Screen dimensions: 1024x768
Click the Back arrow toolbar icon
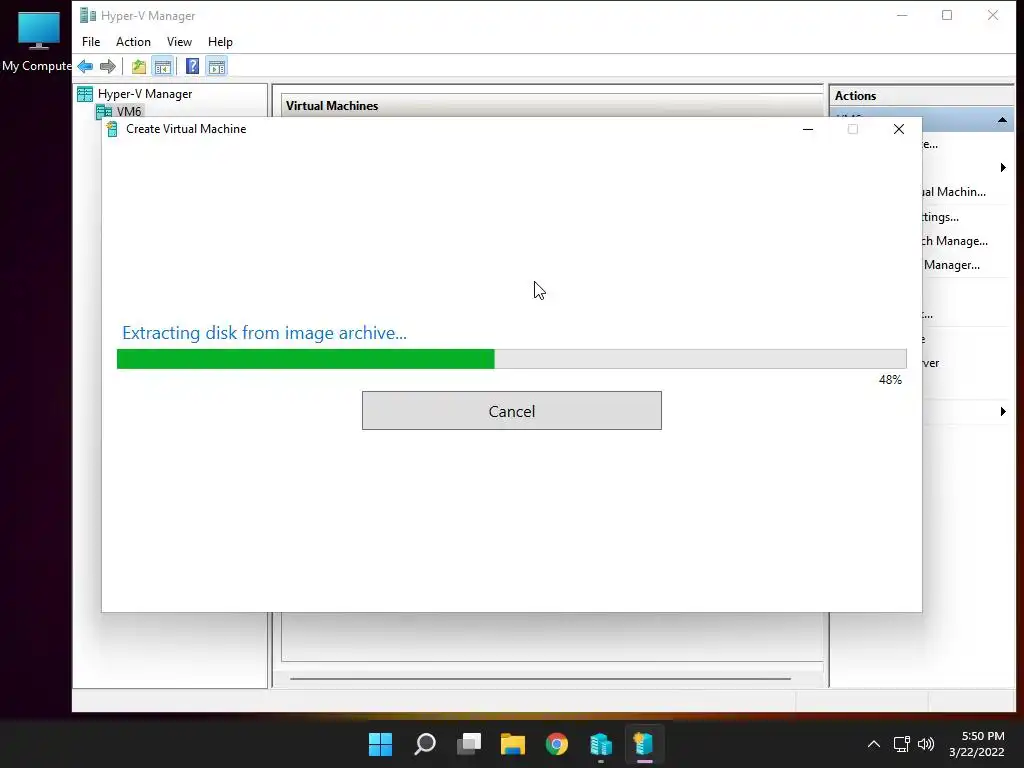85,66
